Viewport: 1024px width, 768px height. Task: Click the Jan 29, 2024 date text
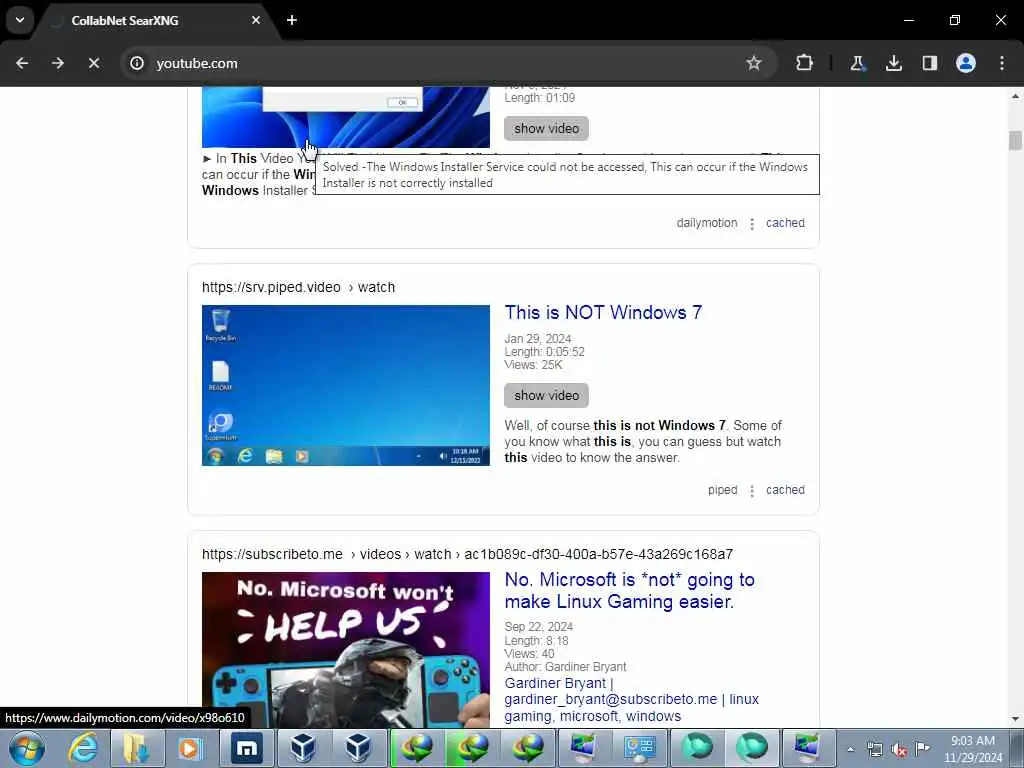click(x=537, y=339)
